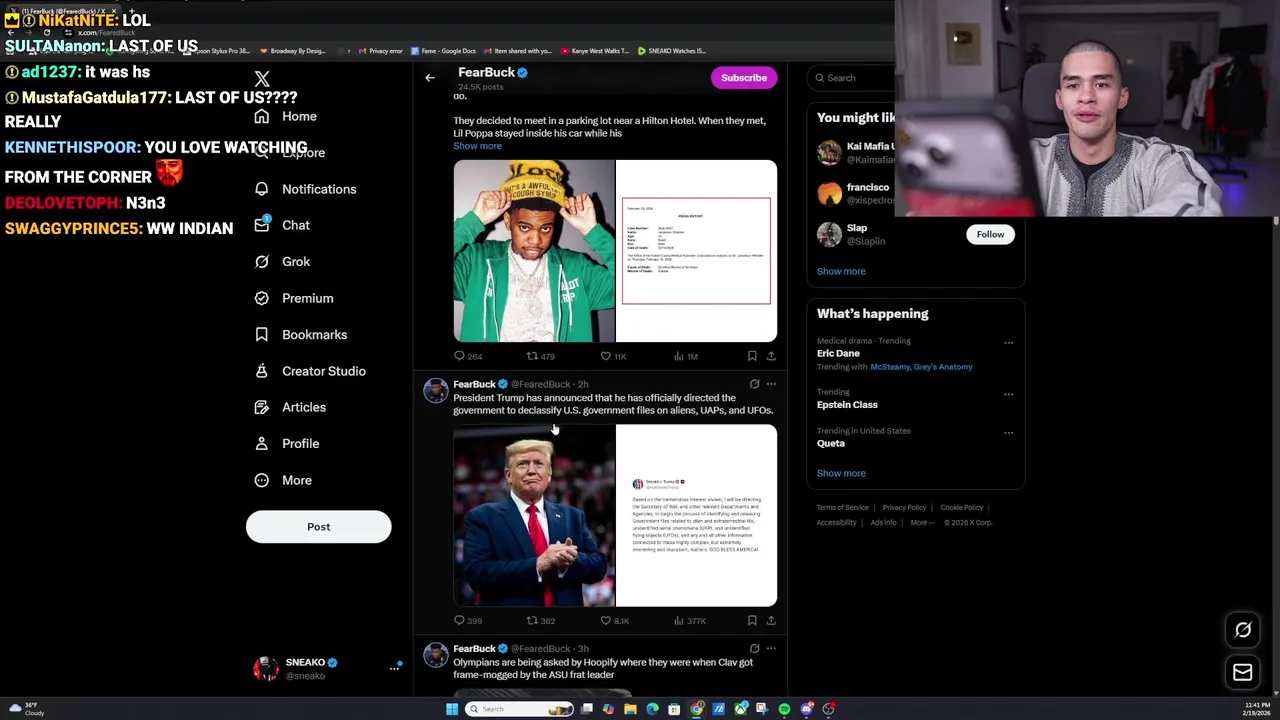Click the Post button

point(318,527)
